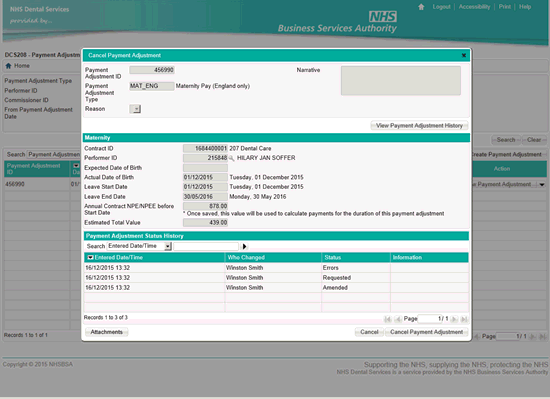550x399 pixels.
Task: Click Expected Date of Birth field
Action: 205,168
